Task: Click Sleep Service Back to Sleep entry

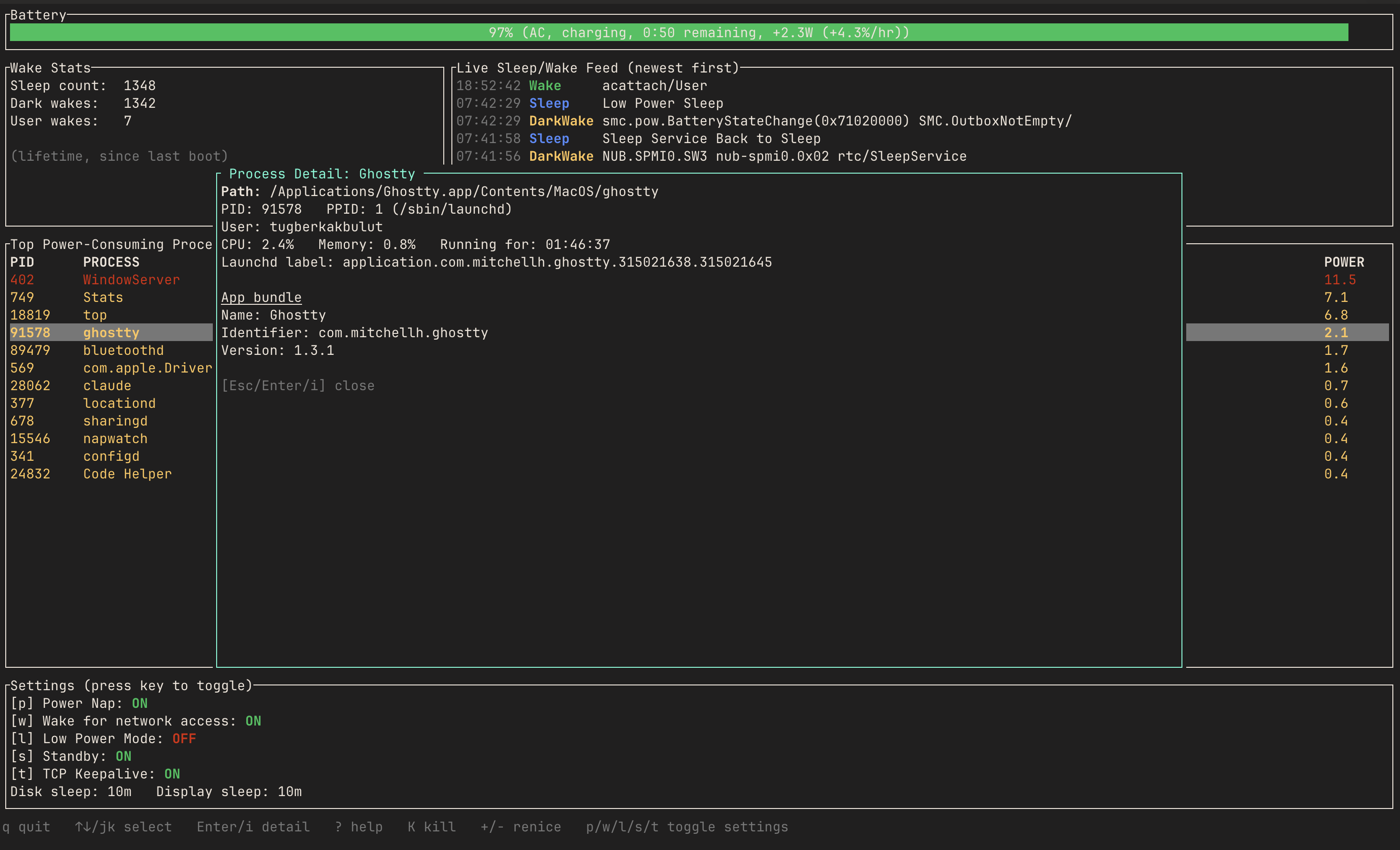Action: 638,138
